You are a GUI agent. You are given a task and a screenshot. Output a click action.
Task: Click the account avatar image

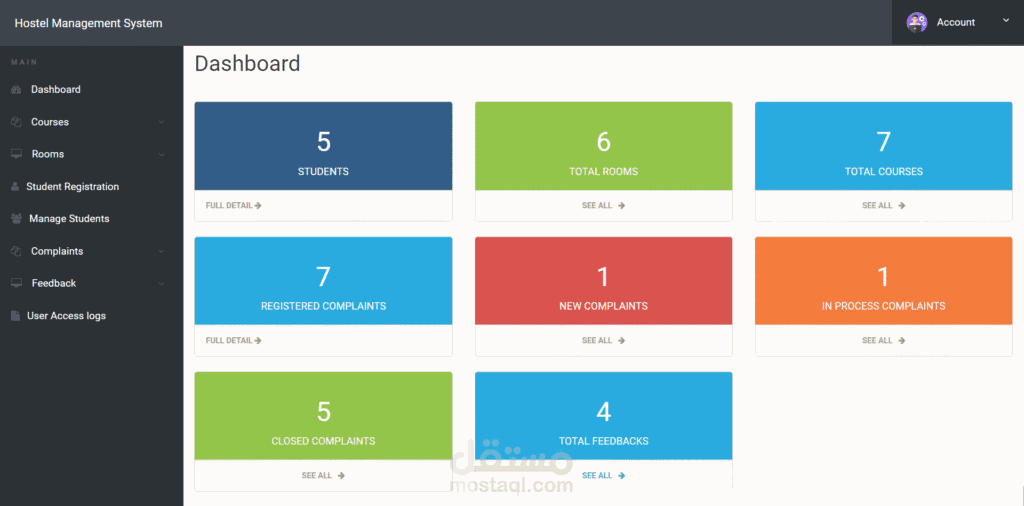(916, 22)
